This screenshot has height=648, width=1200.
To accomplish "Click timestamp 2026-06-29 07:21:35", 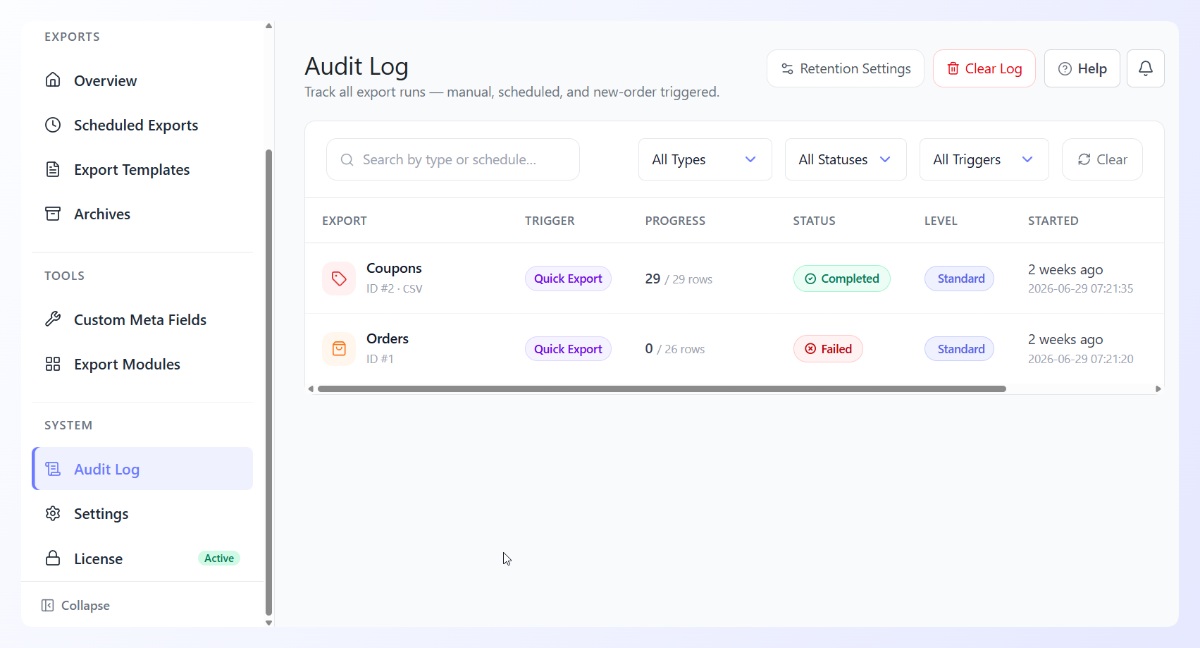I will (1080, 289).
